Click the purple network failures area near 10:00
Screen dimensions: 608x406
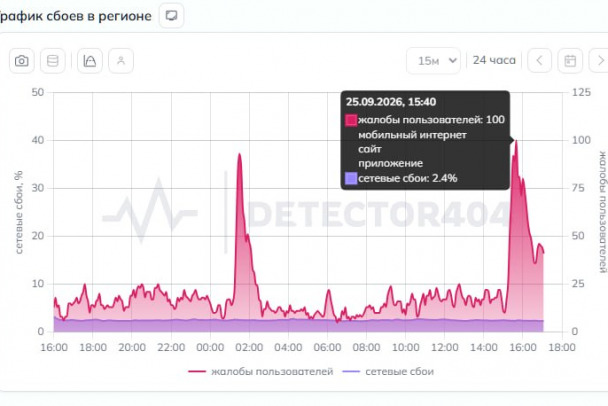(406, 326)
